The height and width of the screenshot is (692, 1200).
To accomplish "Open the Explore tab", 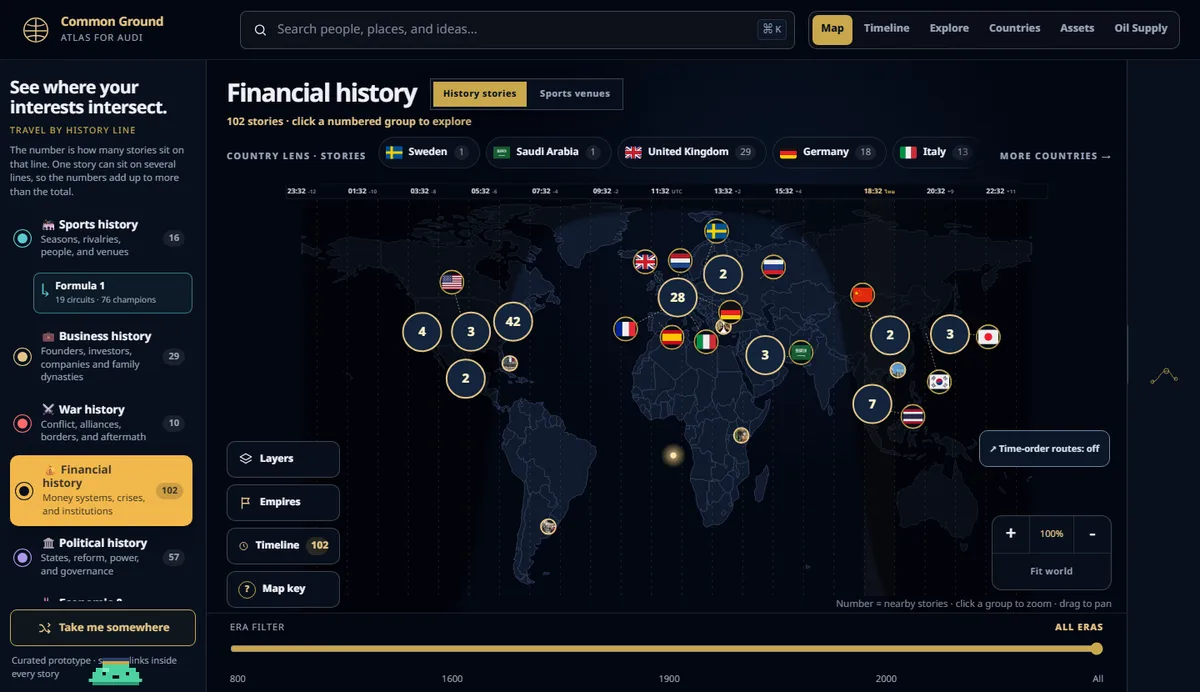I will 949,28.
